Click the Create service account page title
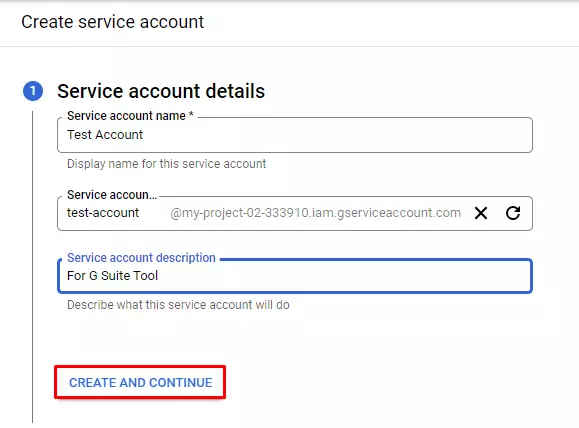The width and height of the screenshot is (579, 428). 113,22
